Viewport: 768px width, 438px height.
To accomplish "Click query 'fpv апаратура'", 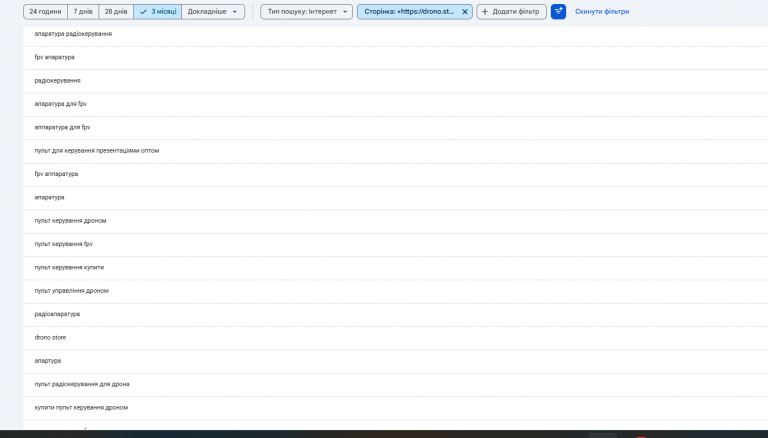I will point(54,57).
